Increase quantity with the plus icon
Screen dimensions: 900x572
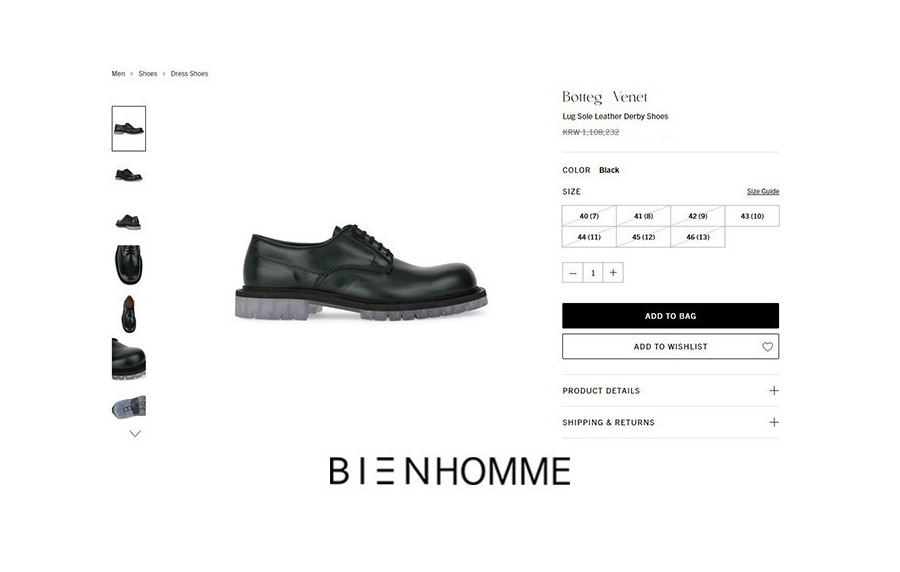(613, 273)
